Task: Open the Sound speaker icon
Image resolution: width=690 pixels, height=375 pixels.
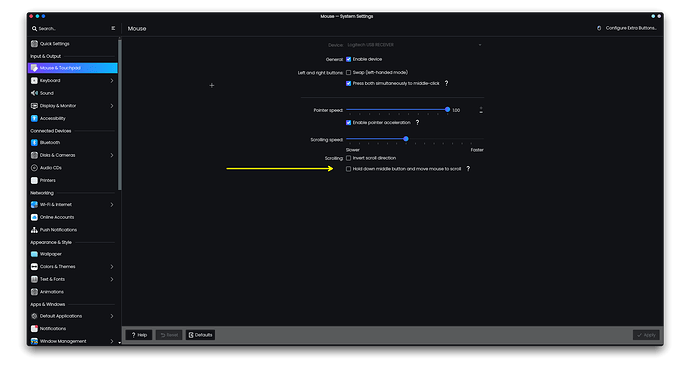Action: 34,93
